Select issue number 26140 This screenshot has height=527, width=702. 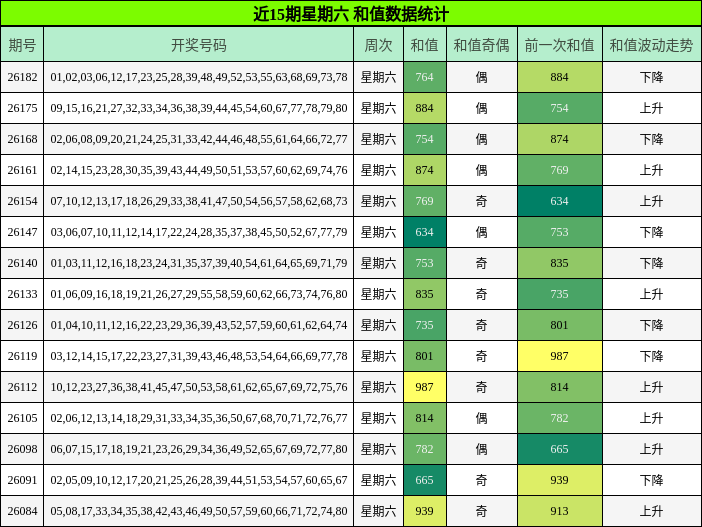coord(22,263)
